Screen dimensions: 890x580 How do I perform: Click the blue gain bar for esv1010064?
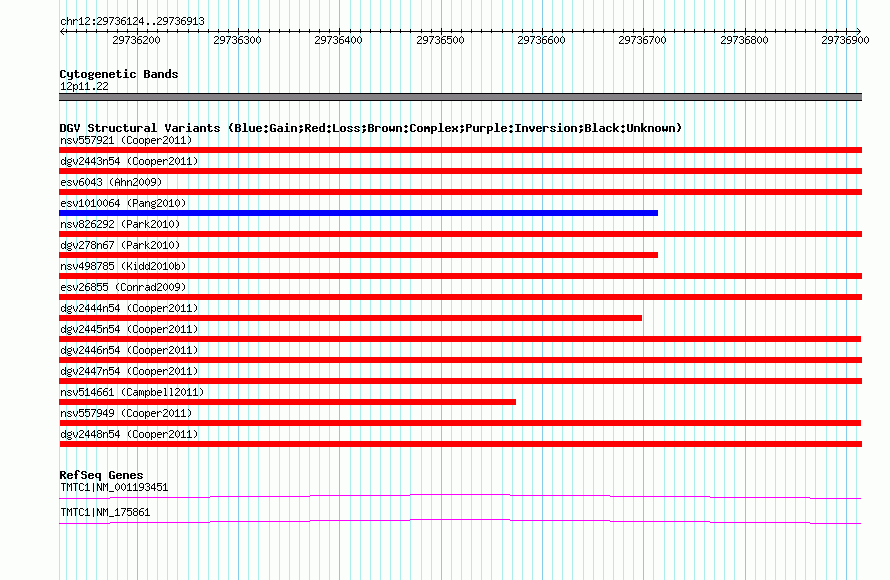(358, 213)
